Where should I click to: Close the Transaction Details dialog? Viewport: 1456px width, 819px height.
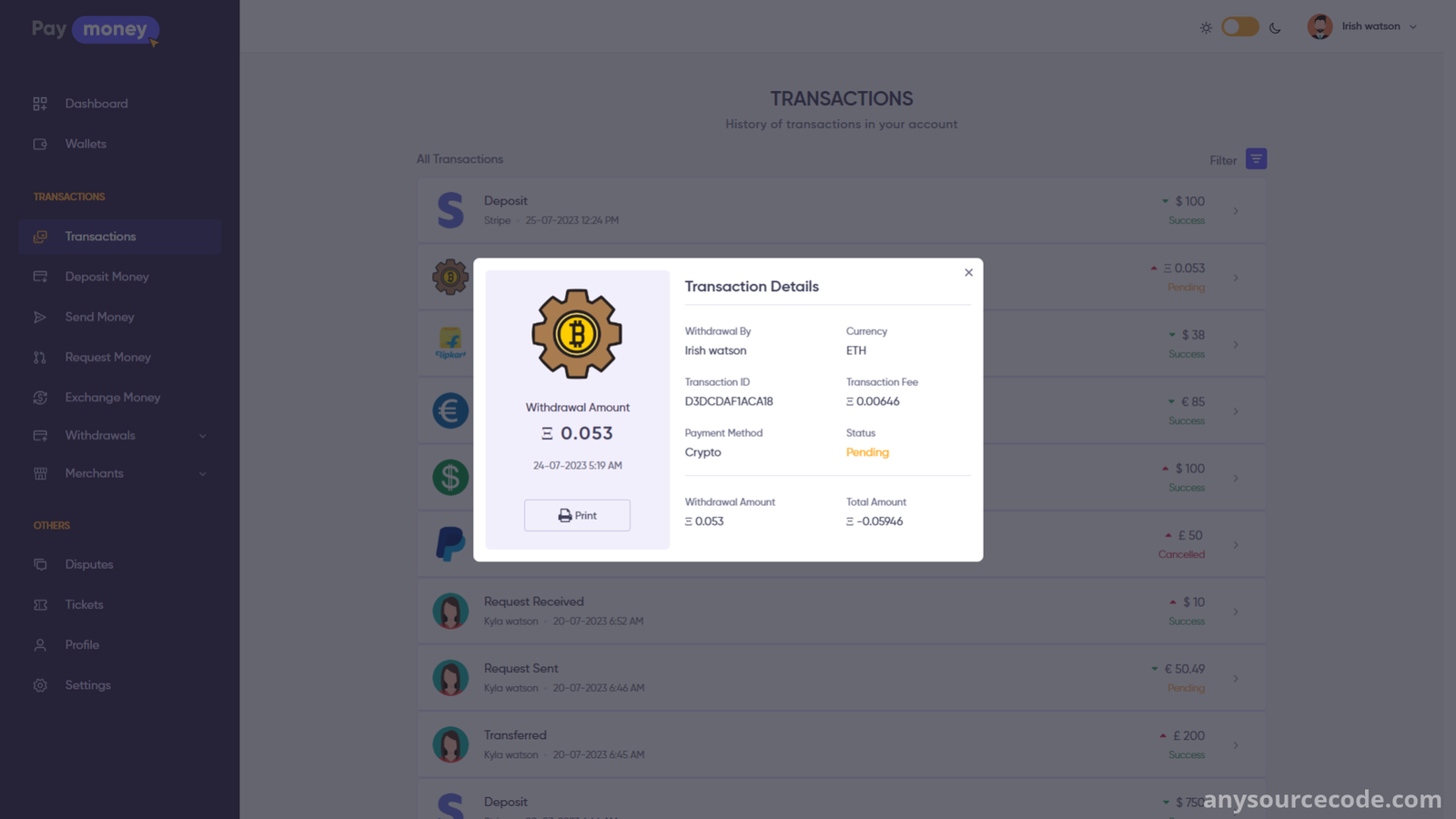tap(968, 273)
